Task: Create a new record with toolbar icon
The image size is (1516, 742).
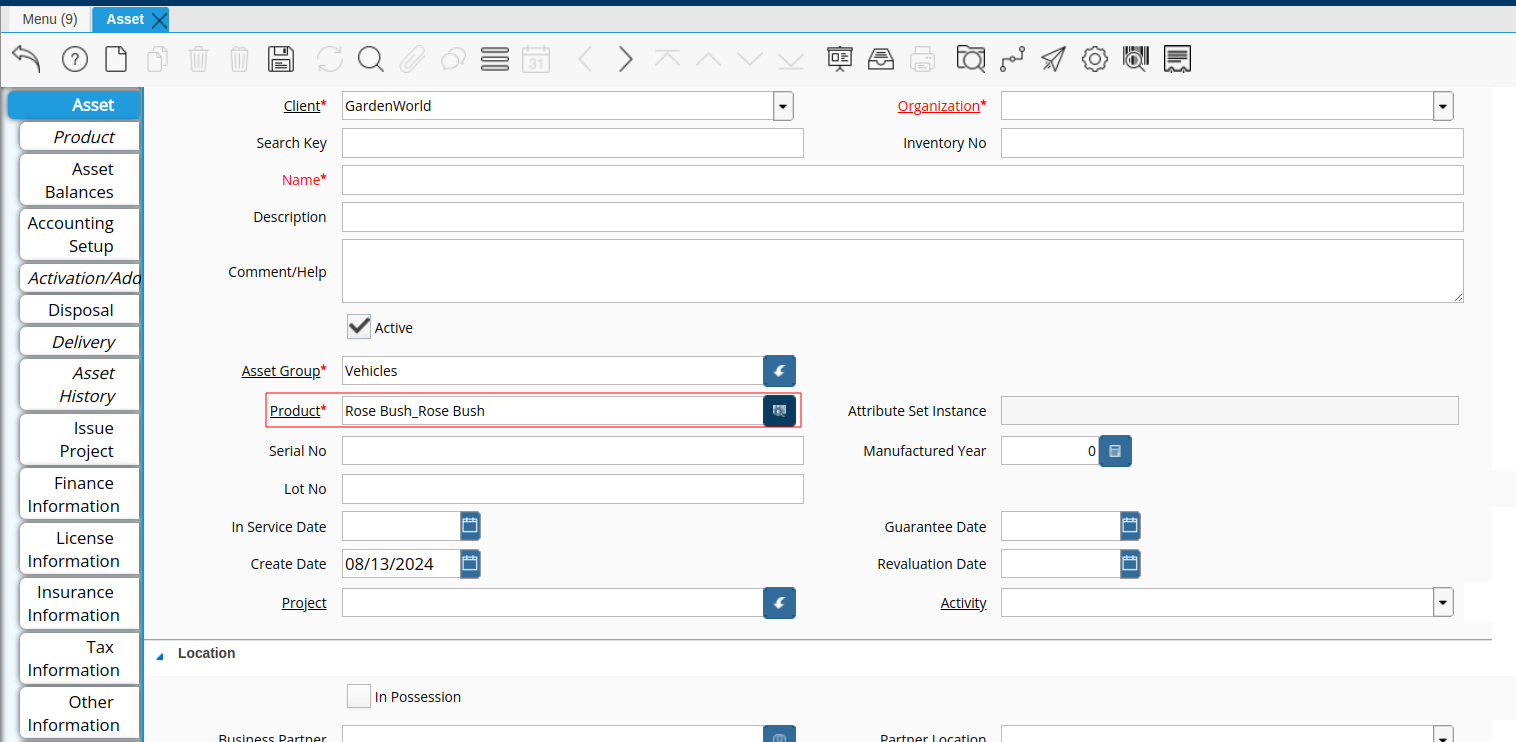Action: tap(116, 59)
